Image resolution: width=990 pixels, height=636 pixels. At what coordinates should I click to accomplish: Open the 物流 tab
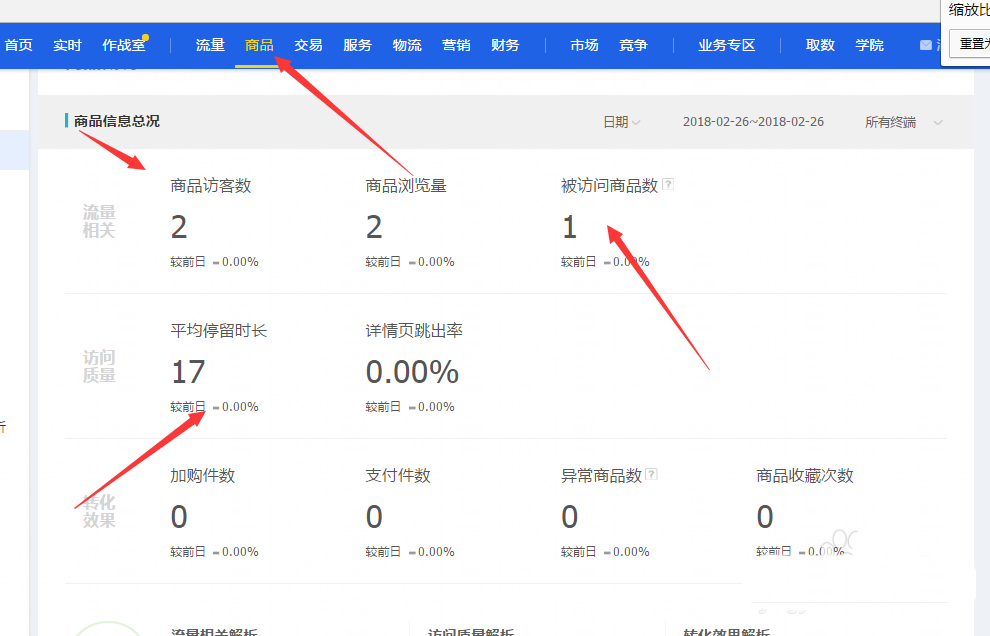pyautogui.click(x=407, y=45)
